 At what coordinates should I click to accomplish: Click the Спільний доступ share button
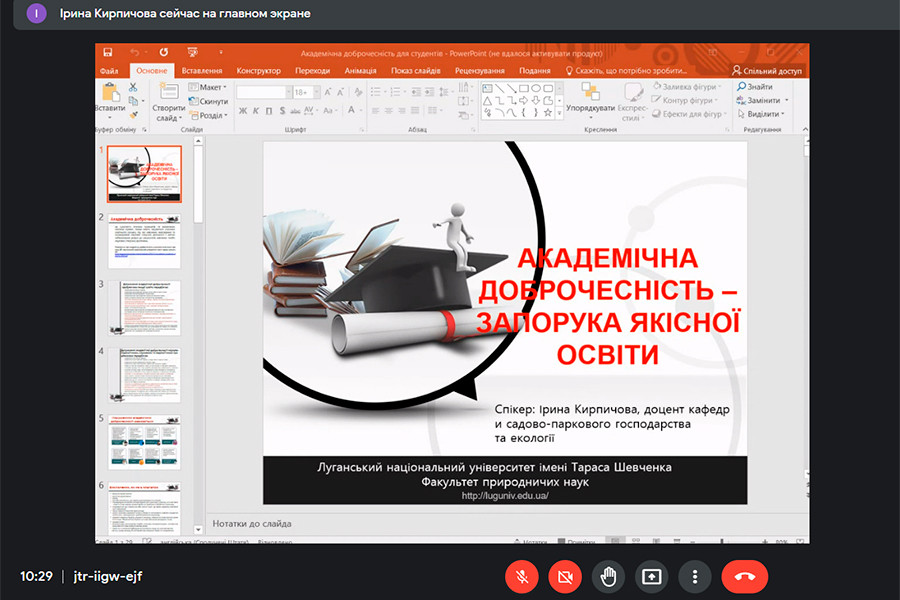coord(768,71)
